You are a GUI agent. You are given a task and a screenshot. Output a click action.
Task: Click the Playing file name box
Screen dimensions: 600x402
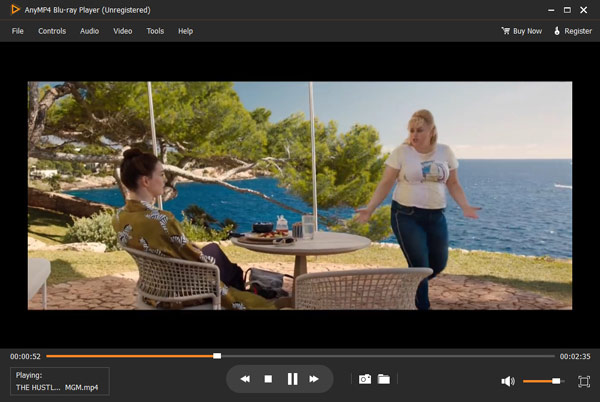click(60, 381)
